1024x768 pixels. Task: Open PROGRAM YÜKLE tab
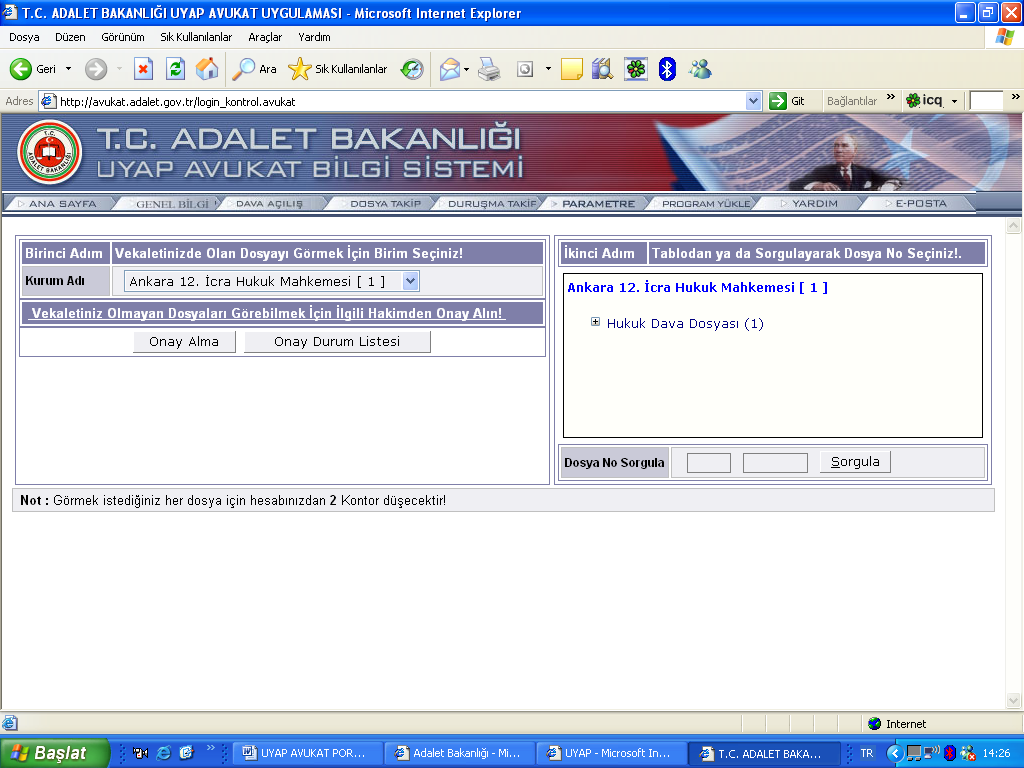(x=705, y=204)
